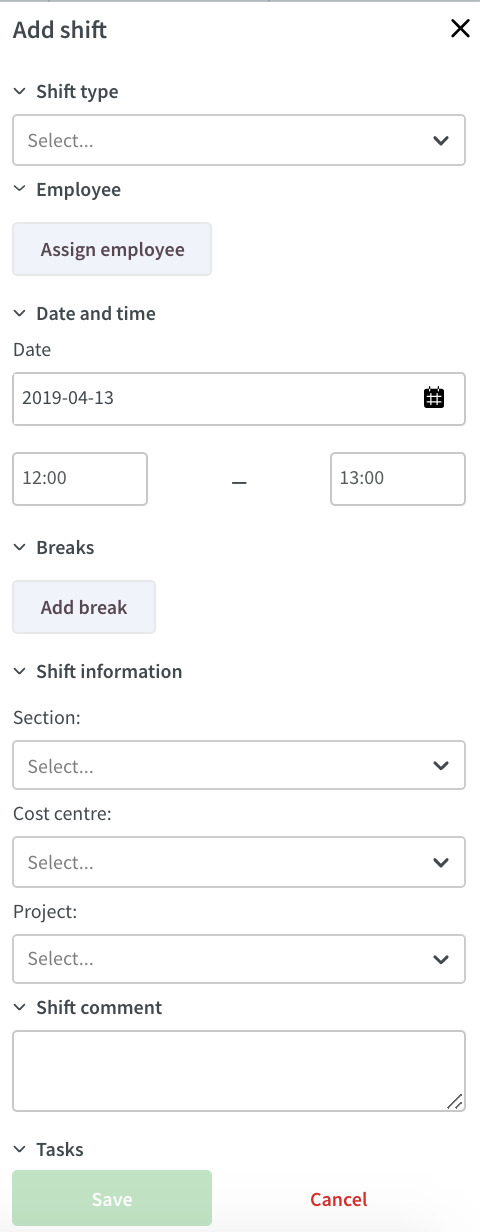This screenshot has width=480, height=1232.
Task: Click the Cancel link
Action: 339,1199
